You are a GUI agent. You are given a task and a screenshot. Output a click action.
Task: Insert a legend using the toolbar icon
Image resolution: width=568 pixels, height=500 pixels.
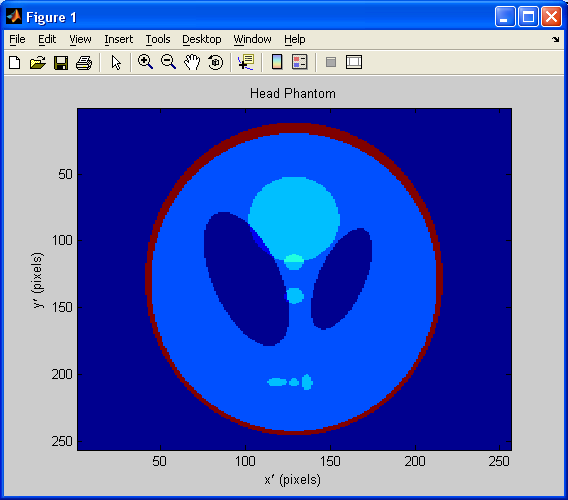[x=300, y=62]
